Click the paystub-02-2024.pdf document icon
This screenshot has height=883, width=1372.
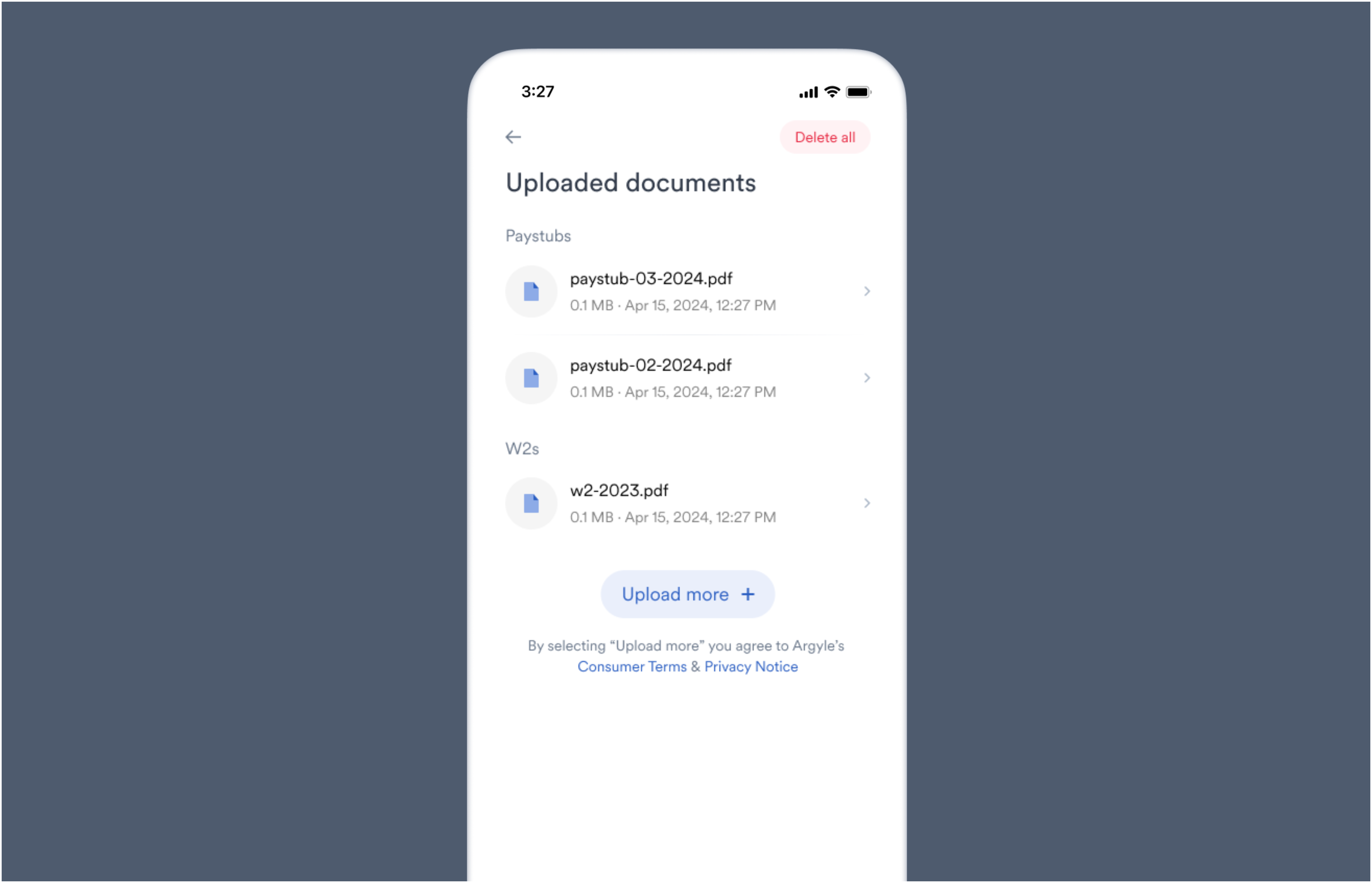point(530,377)
